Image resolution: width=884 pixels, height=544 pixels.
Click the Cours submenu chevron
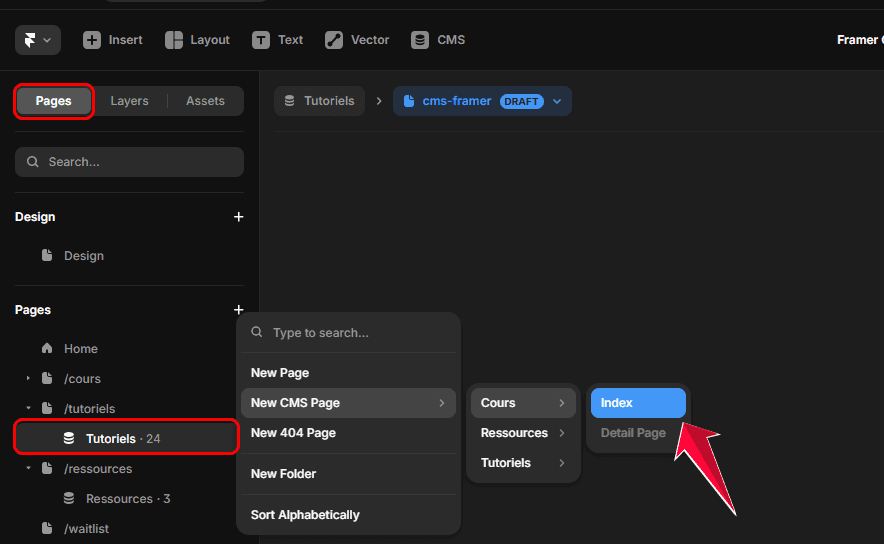(562, 403)
